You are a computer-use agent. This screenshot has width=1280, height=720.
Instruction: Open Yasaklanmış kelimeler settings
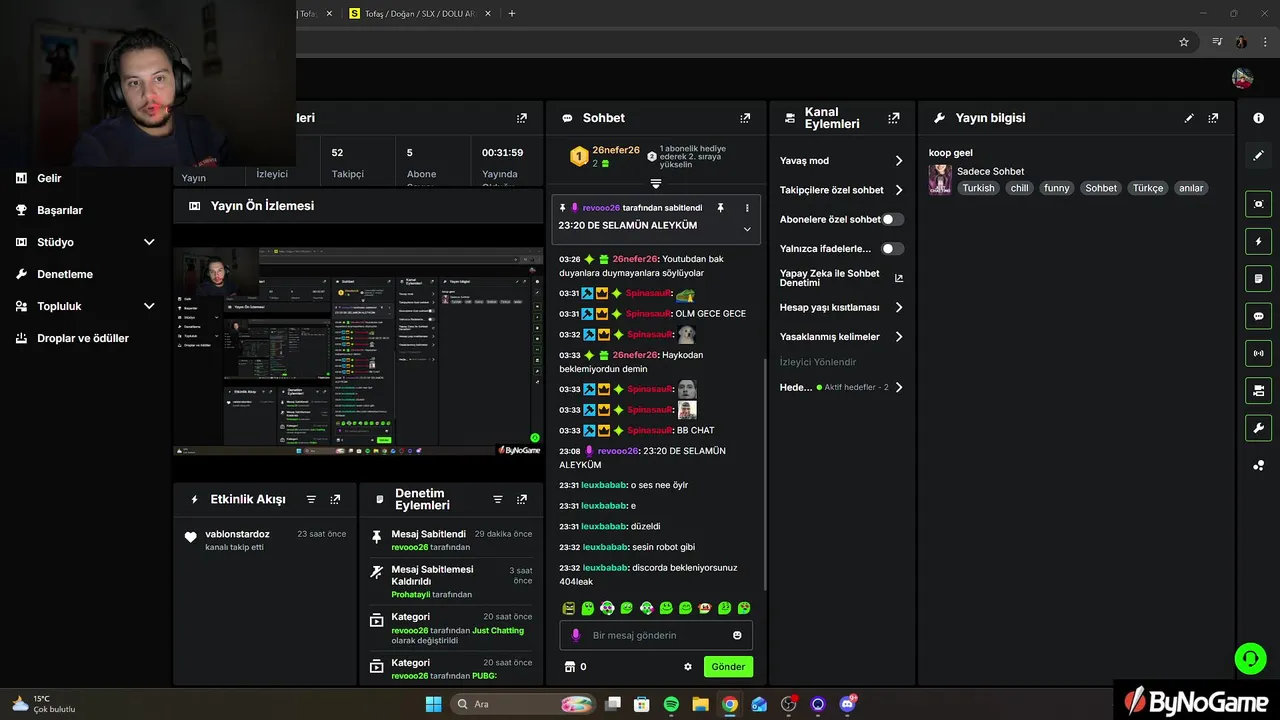click(x=841, y=337)
